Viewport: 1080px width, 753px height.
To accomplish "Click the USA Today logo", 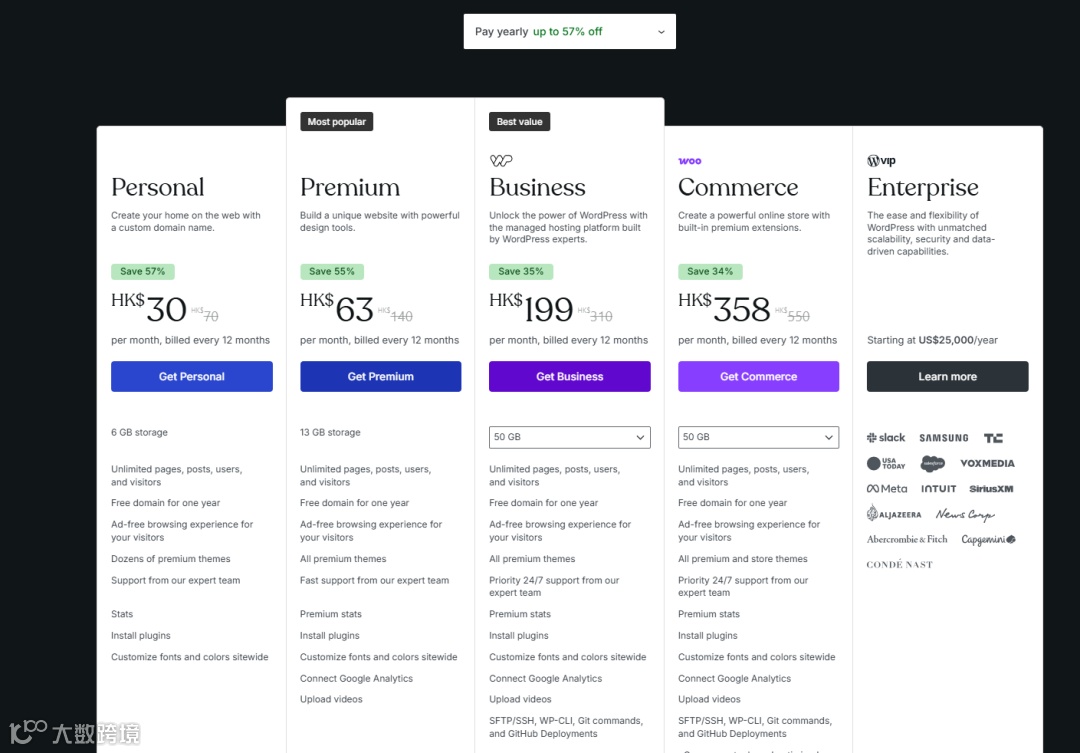I will pos(886,464).
